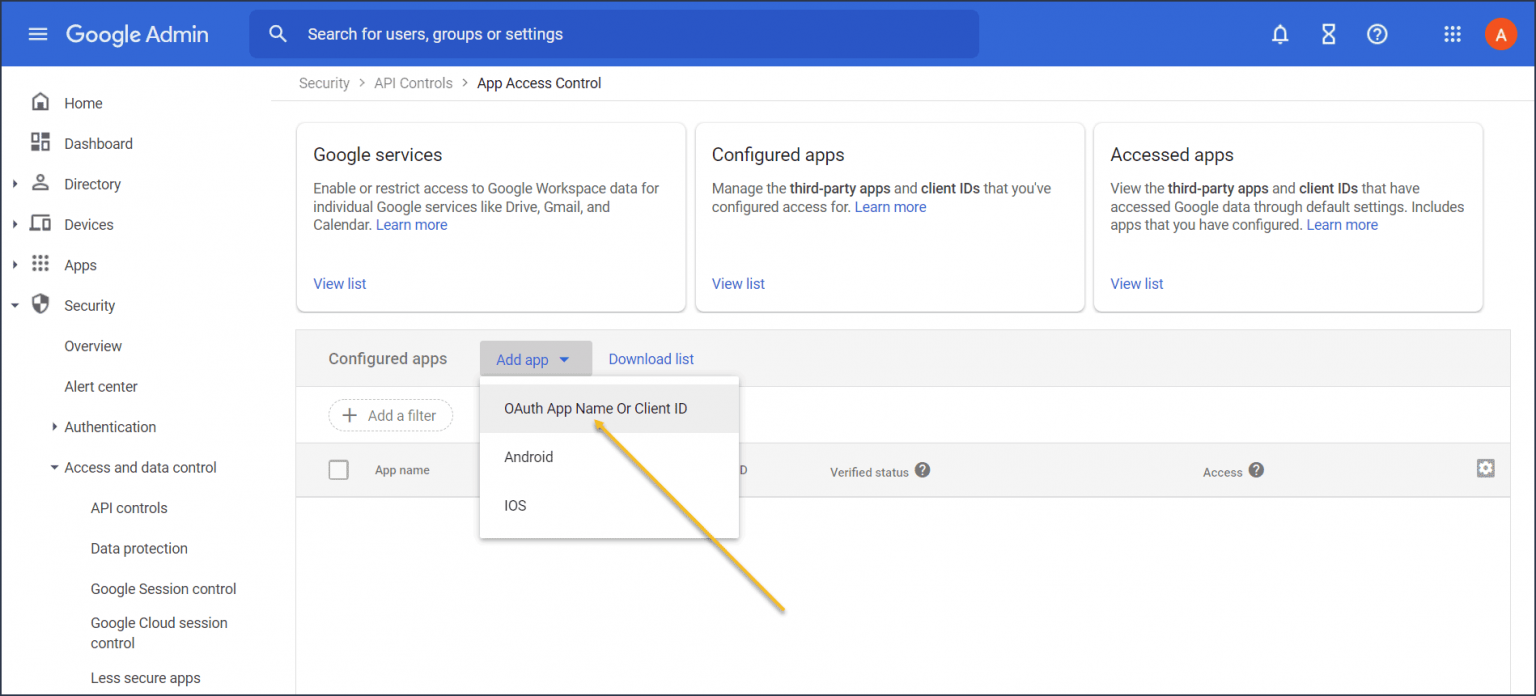The height and width of the screenshot is (696, 1536).
Task: Open Alert center
Action: point(101,386)
